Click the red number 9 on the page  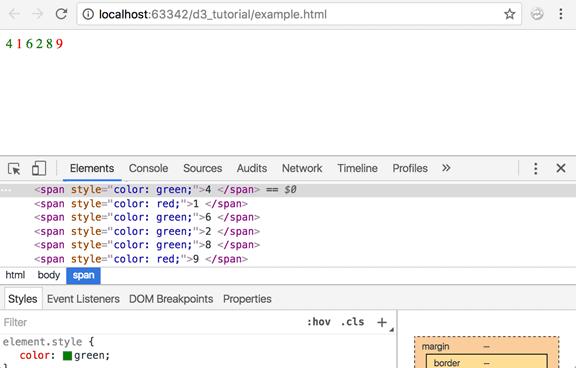(60, 44)
